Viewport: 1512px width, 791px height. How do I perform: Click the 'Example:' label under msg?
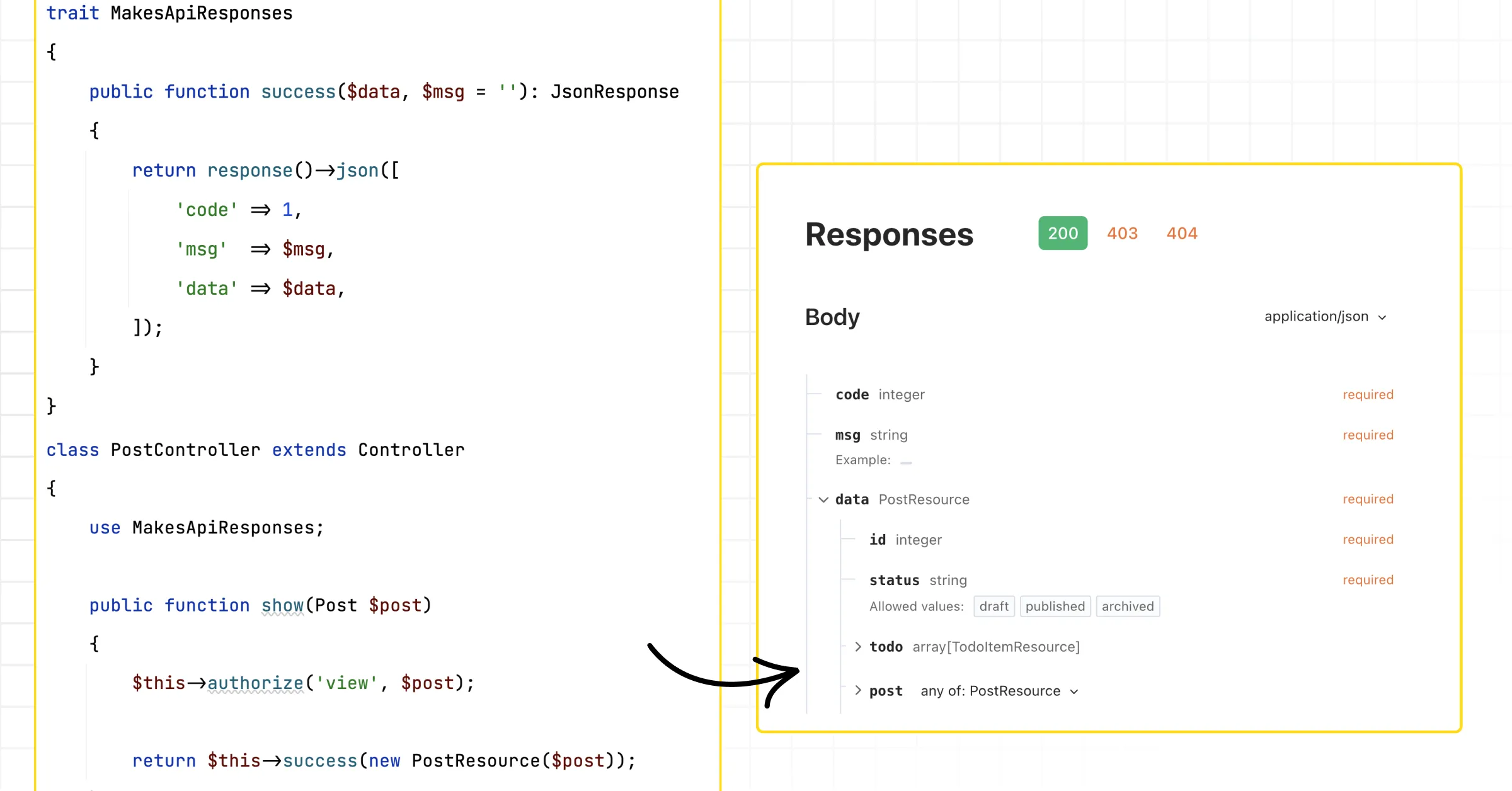(863, 460)
